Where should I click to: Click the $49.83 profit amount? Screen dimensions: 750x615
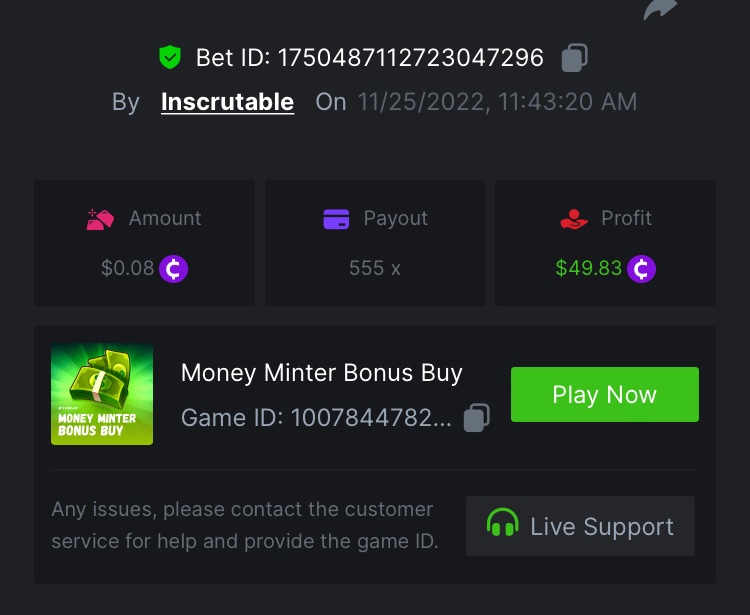pos(588,268)
